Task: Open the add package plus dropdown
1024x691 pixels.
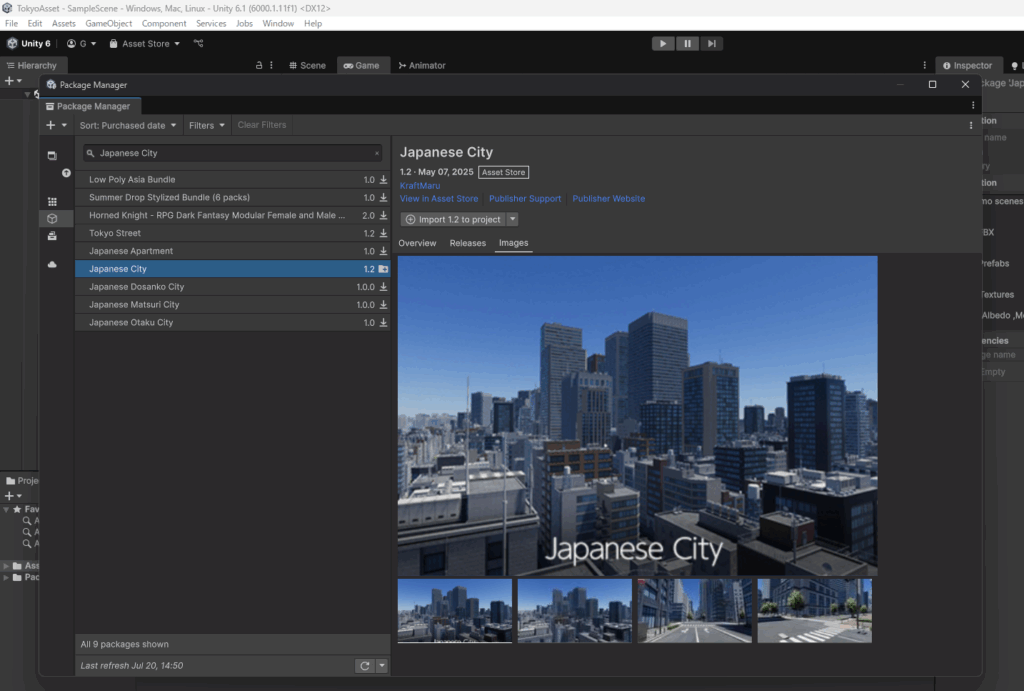Action: pos(56,125)
